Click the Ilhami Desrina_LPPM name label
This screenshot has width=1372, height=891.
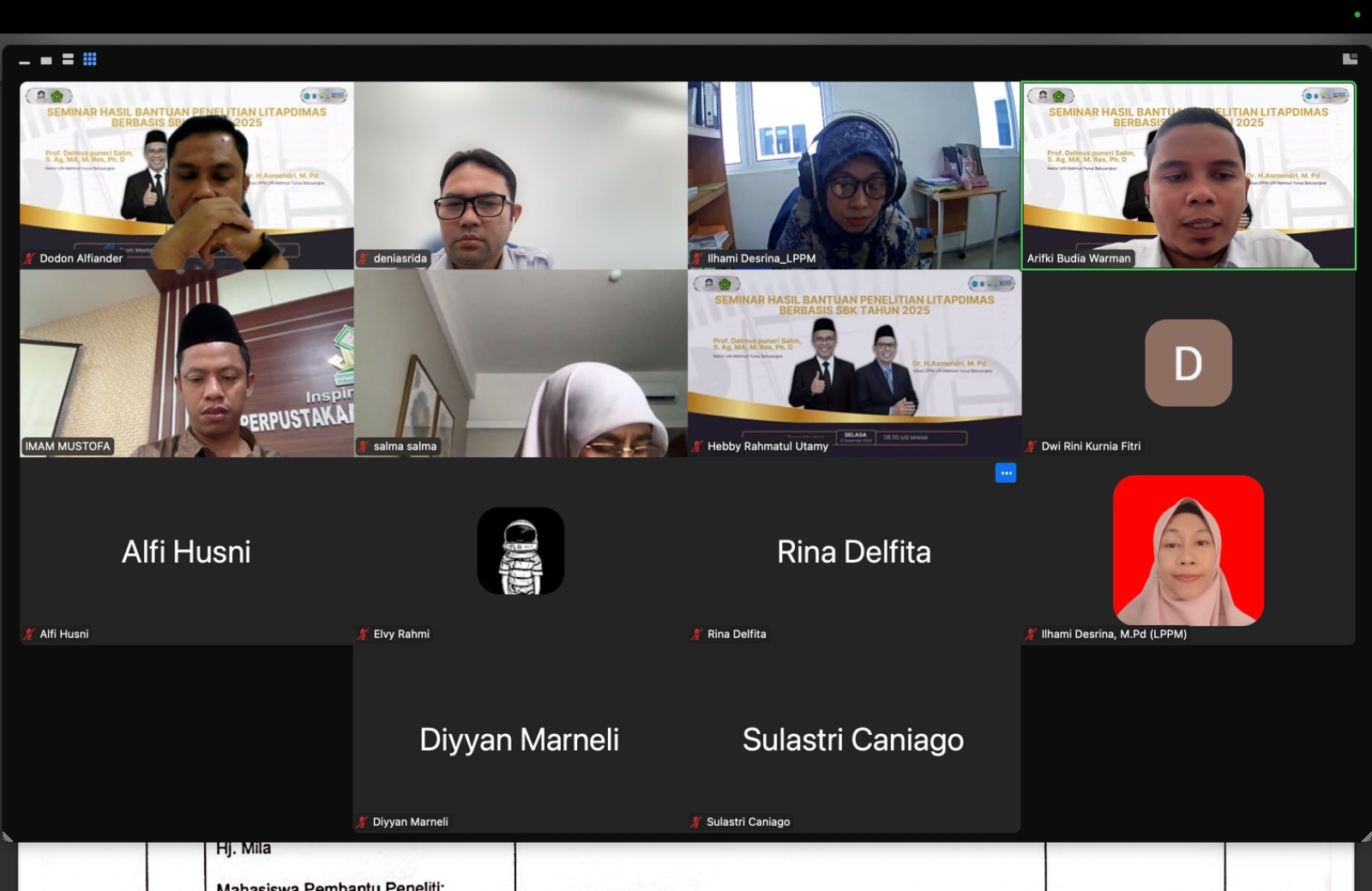click(x=761, y=258)
